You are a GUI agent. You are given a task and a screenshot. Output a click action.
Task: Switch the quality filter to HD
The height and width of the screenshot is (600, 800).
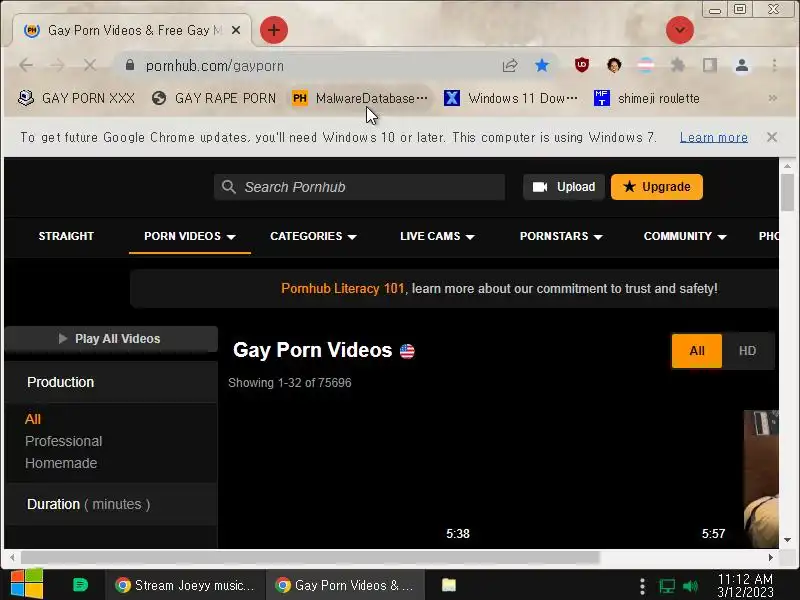tap(747, 351)
